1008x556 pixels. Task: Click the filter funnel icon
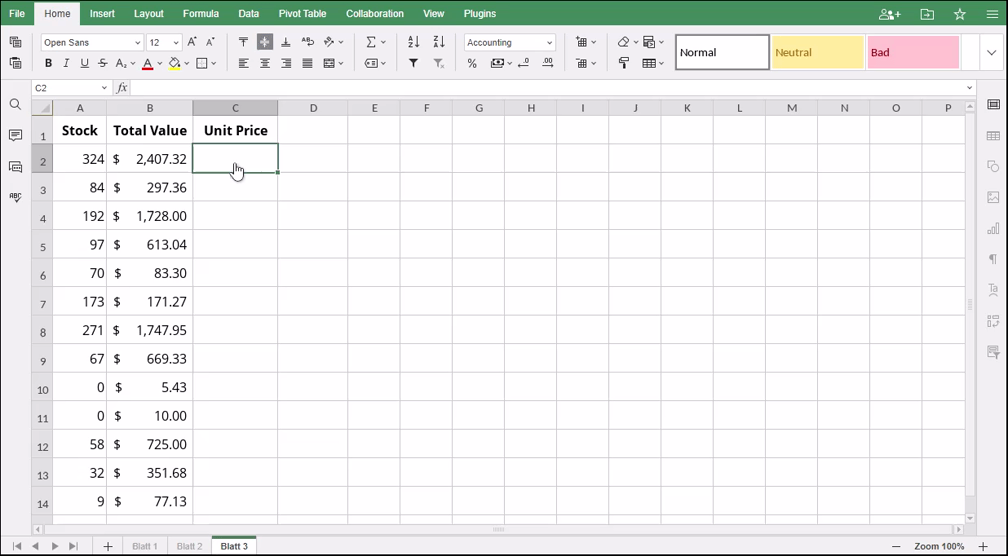point(414,63)
